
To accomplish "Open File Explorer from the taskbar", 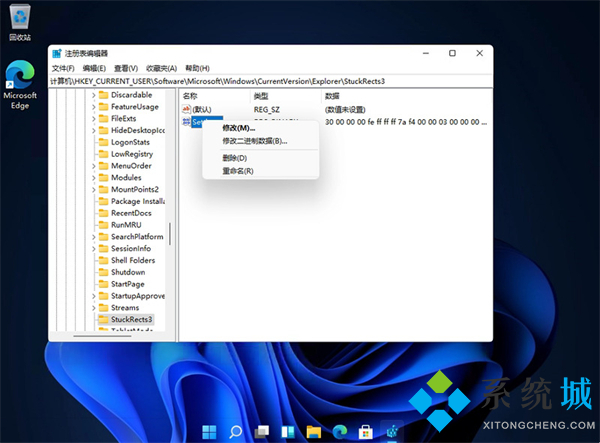I will (314, 432).
